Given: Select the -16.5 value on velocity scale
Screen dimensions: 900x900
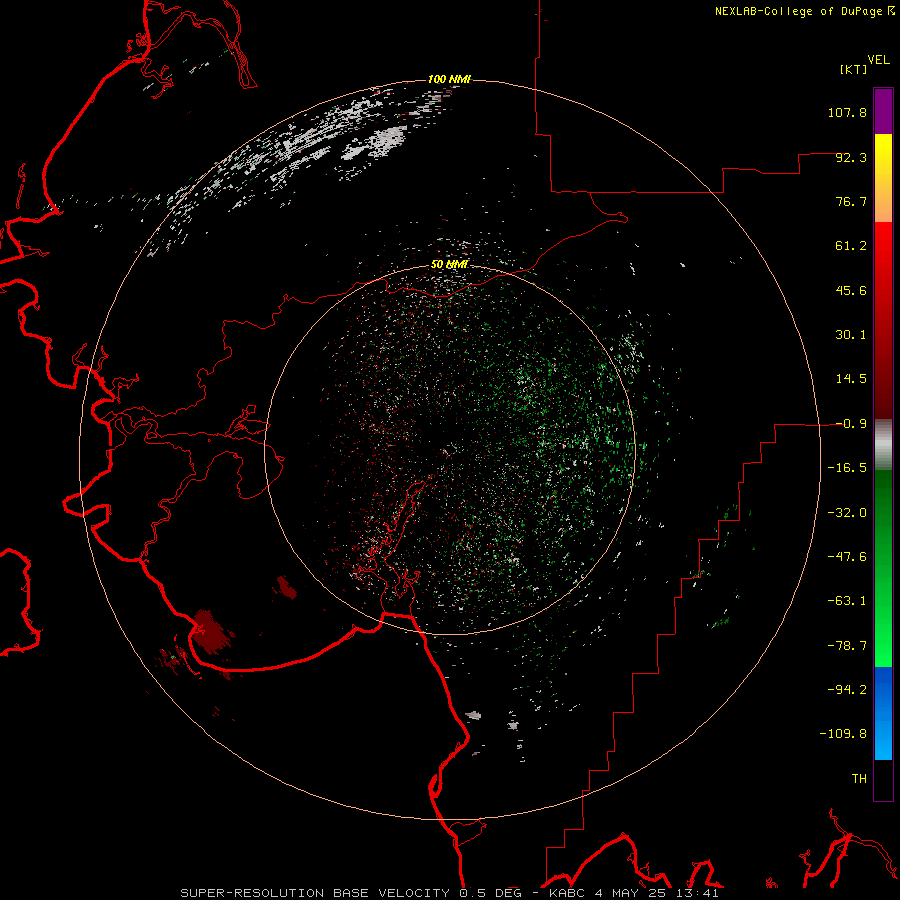Looking at the screenshot, I should pyautogui.click(x=847, y=468).
